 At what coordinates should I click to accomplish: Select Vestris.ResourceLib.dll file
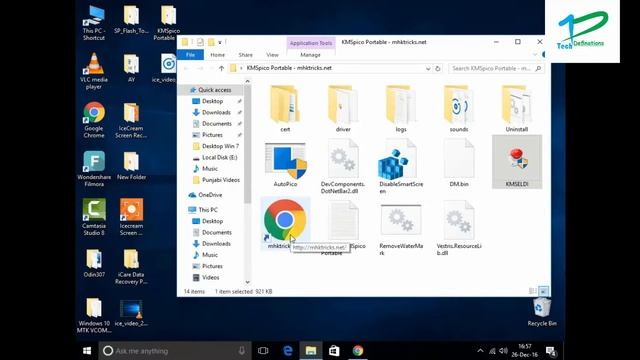click(459, 229)
